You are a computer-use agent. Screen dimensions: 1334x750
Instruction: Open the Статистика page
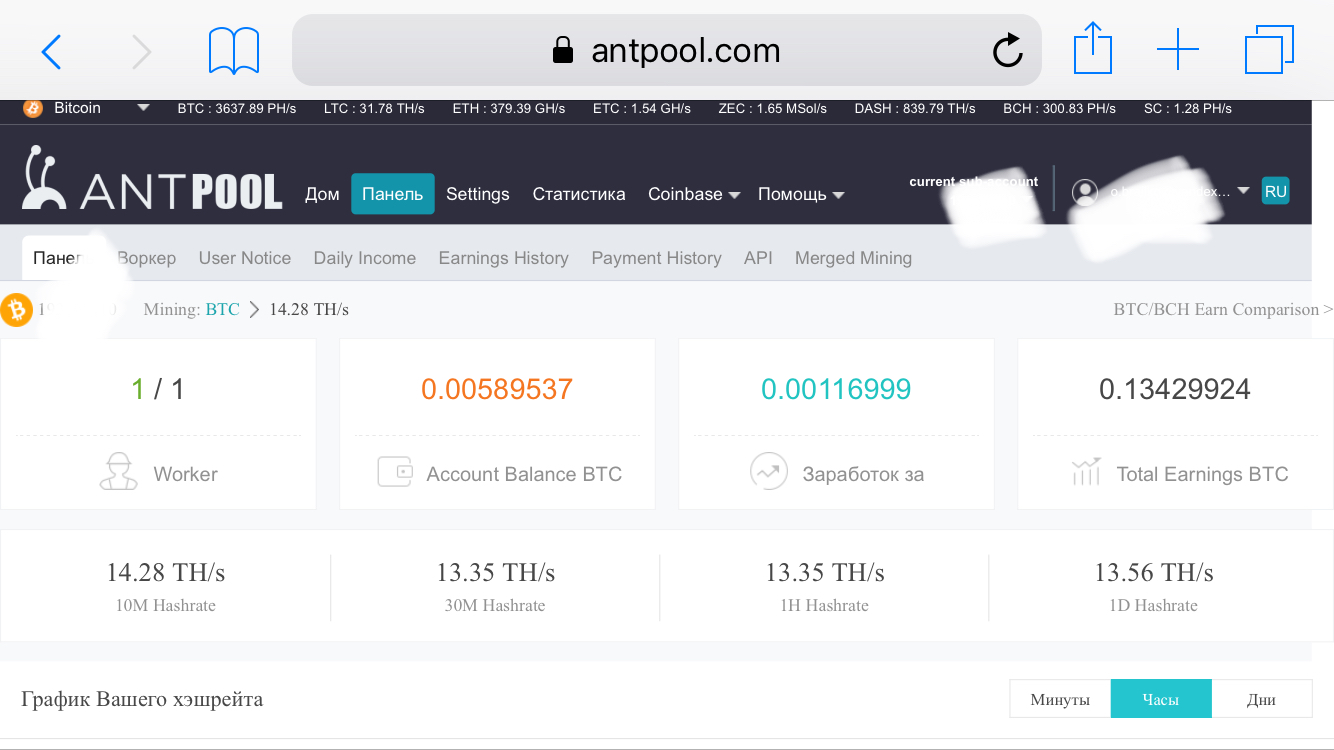point(579,194)
